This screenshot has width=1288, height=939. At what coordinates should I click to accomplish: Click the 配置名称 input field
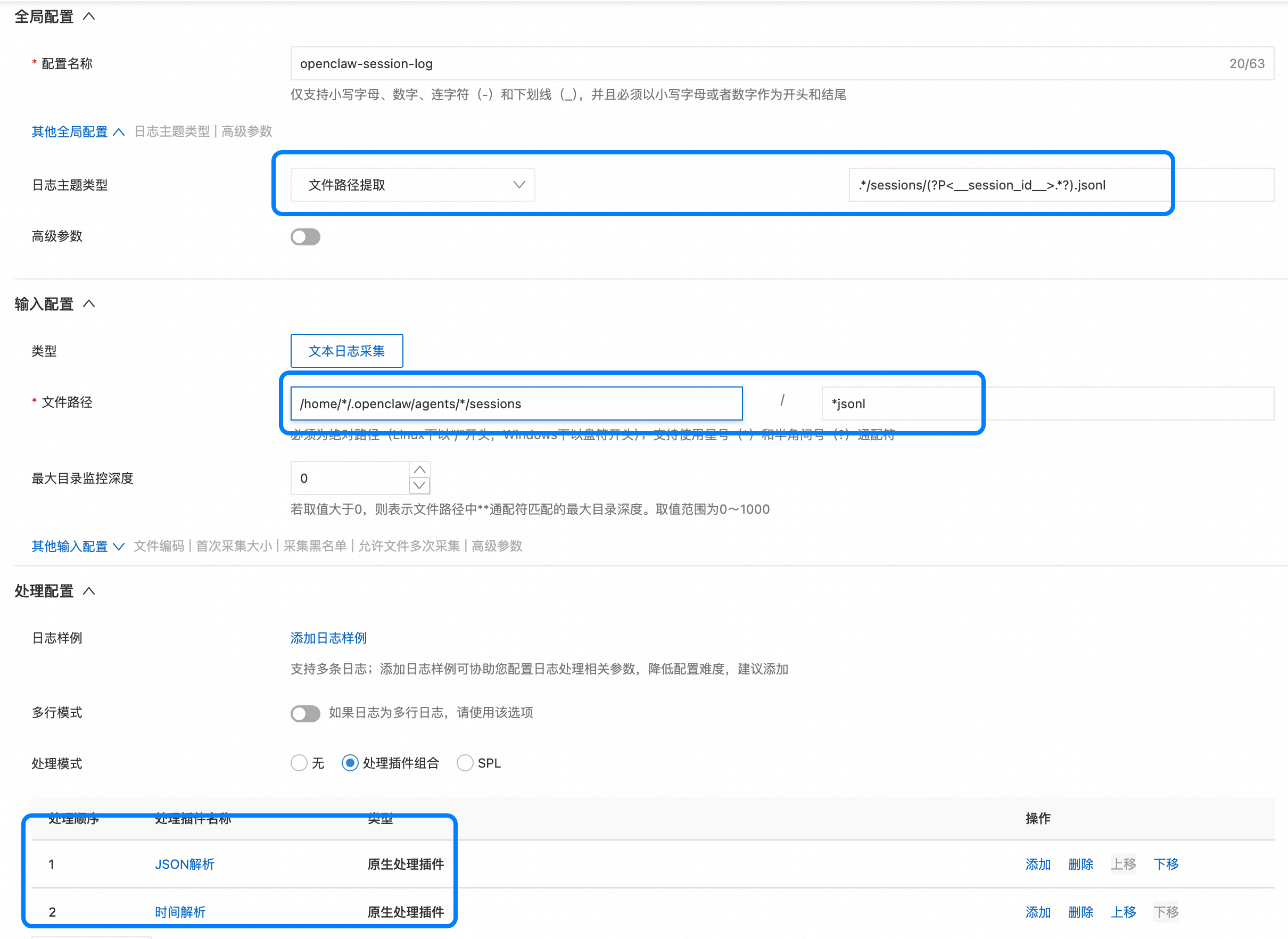coord(739,64)
